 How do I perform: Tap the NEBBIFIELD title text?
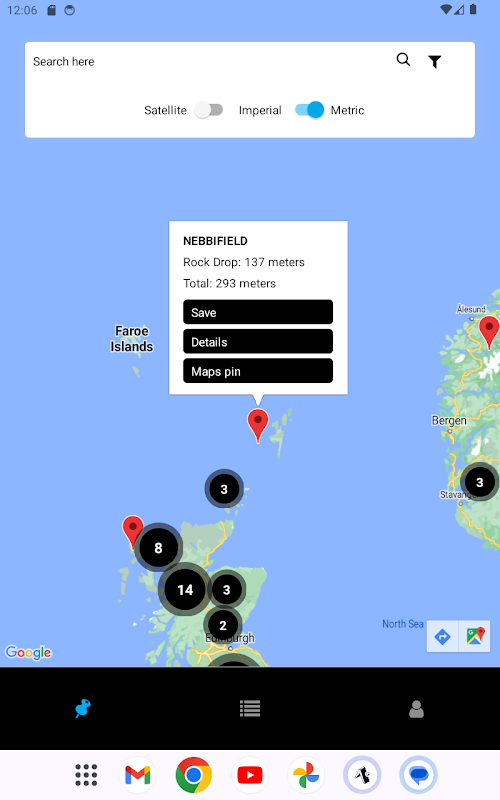click(x=215, y=241)
